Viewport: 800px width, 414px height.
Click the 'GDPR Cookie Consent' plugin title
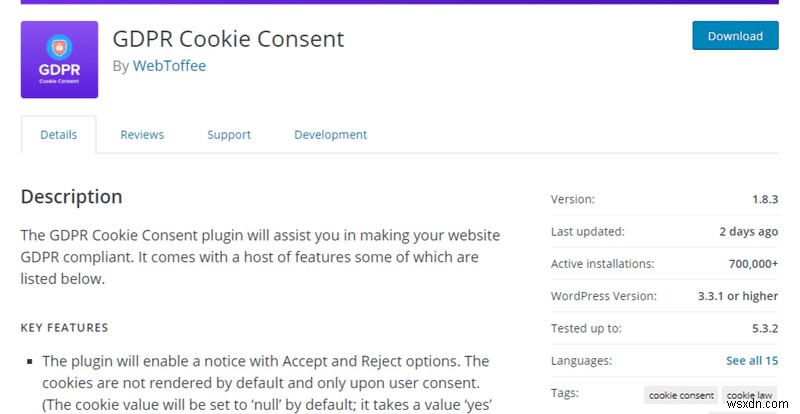point(228,39)
